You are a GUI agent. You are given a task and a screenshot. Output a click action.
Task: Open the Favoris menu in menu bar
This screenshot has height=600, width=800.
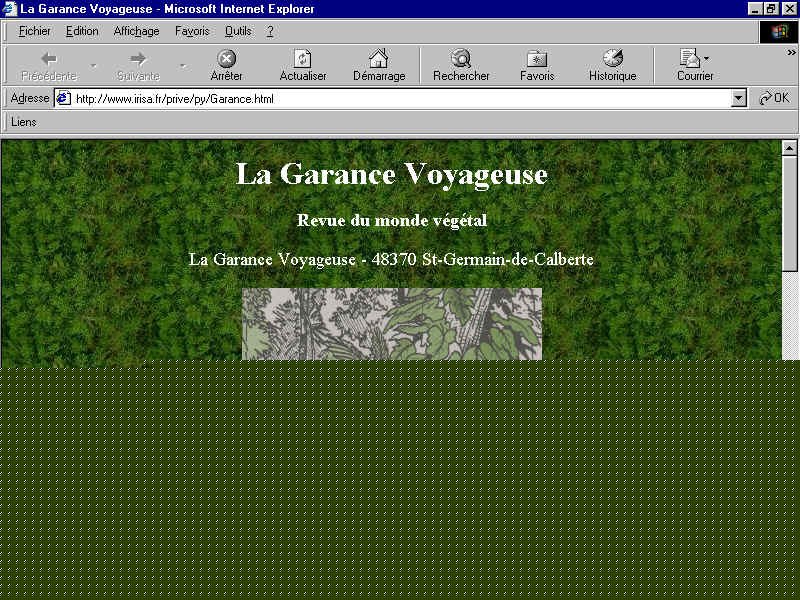pyautogui.click(x=192, y=32)
